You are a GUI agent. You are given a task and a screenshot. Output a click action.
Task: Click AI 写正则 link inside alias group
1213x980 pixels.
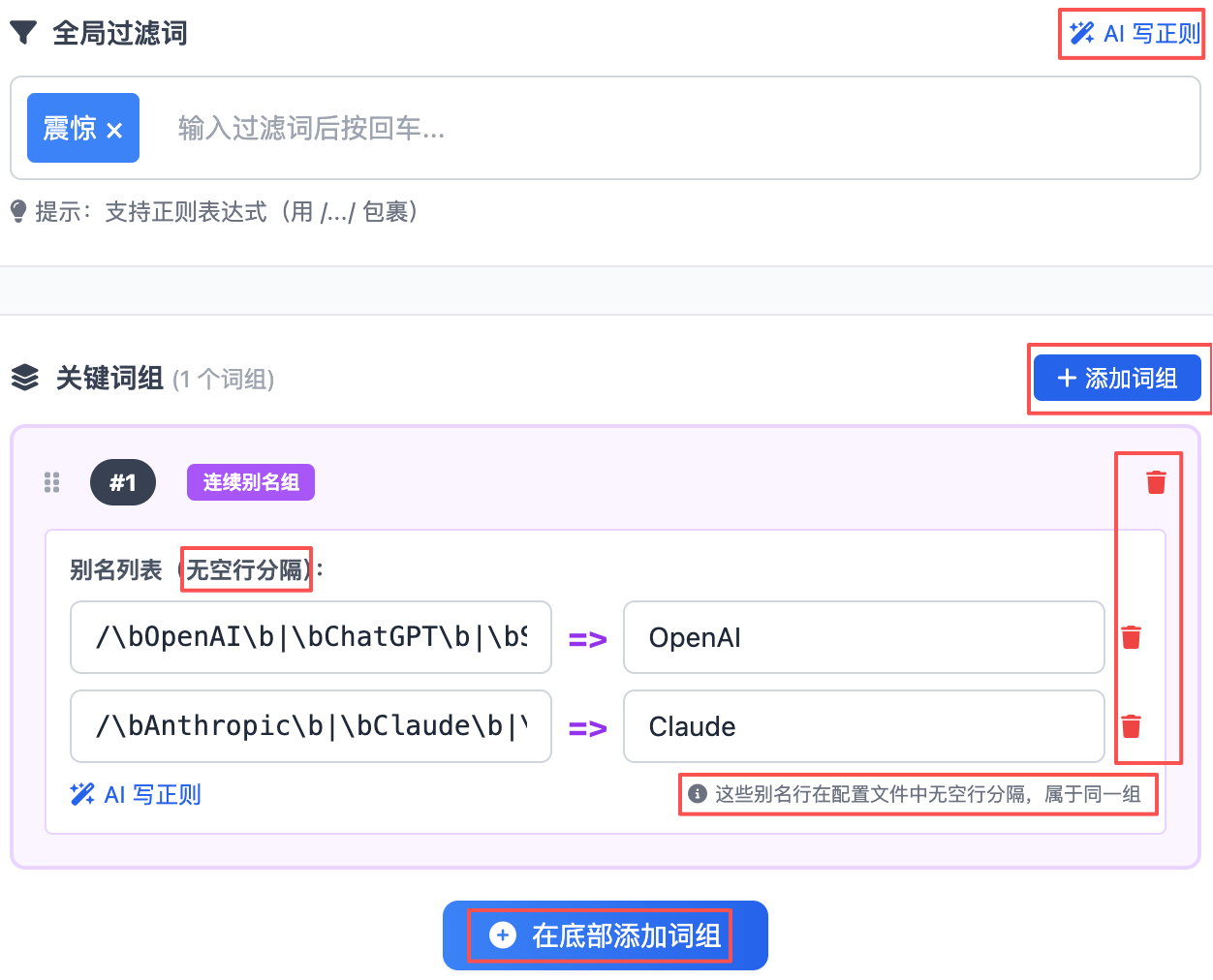[136, 795]
